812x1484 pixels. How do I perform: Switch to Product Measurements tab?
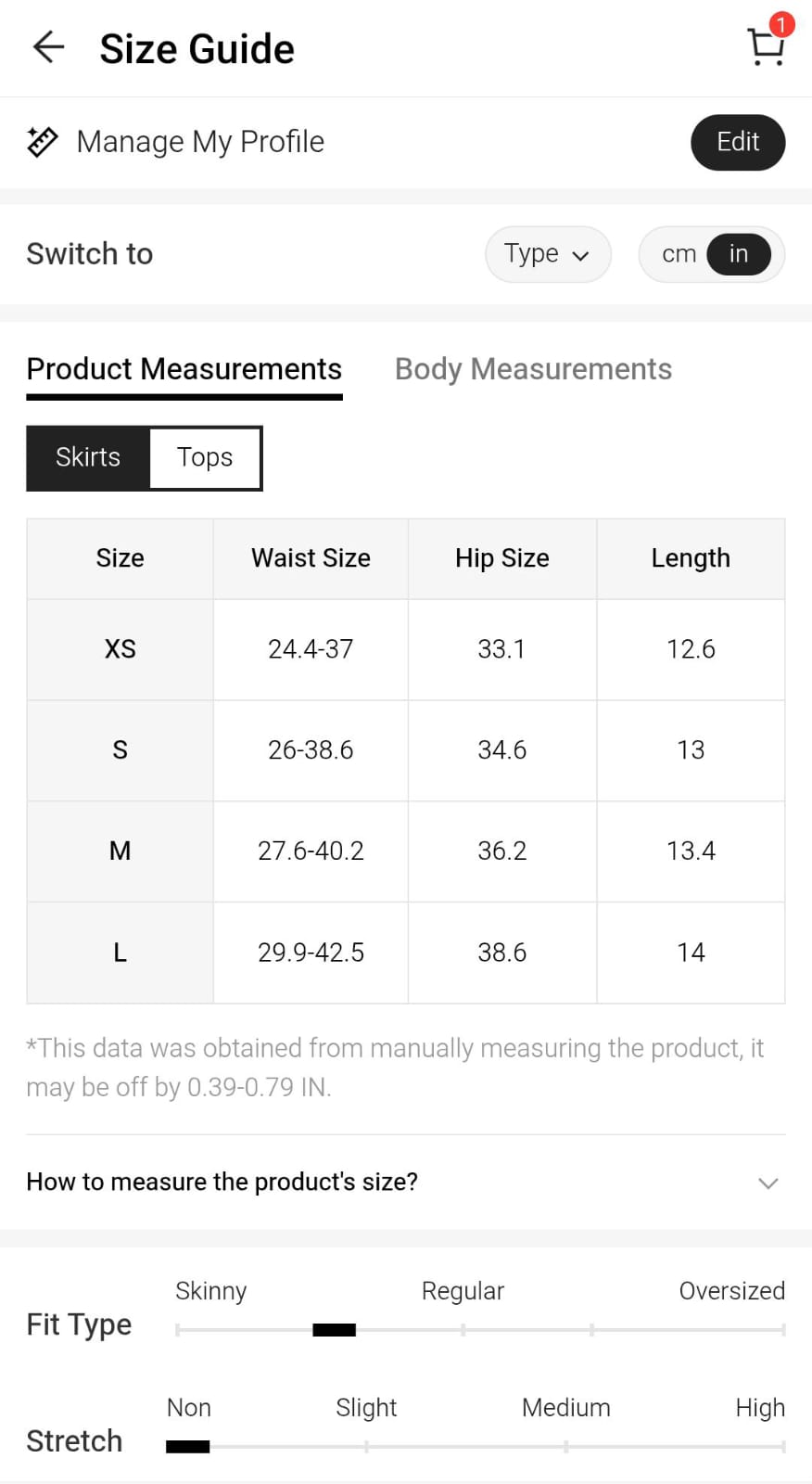point(184,369)
